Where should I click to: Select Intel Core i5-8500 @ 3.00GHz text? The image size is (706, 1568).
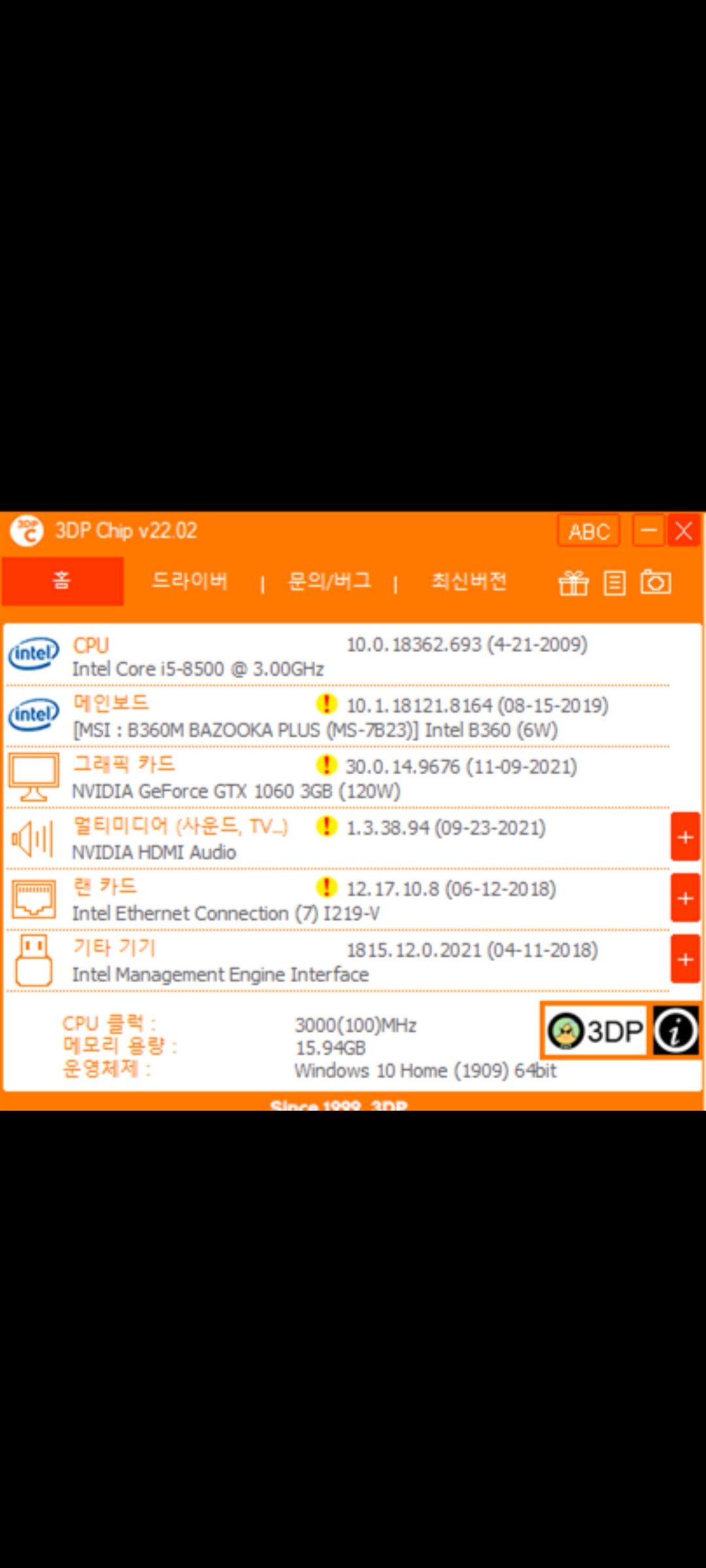pyautogui.click(x=198, y=669)
